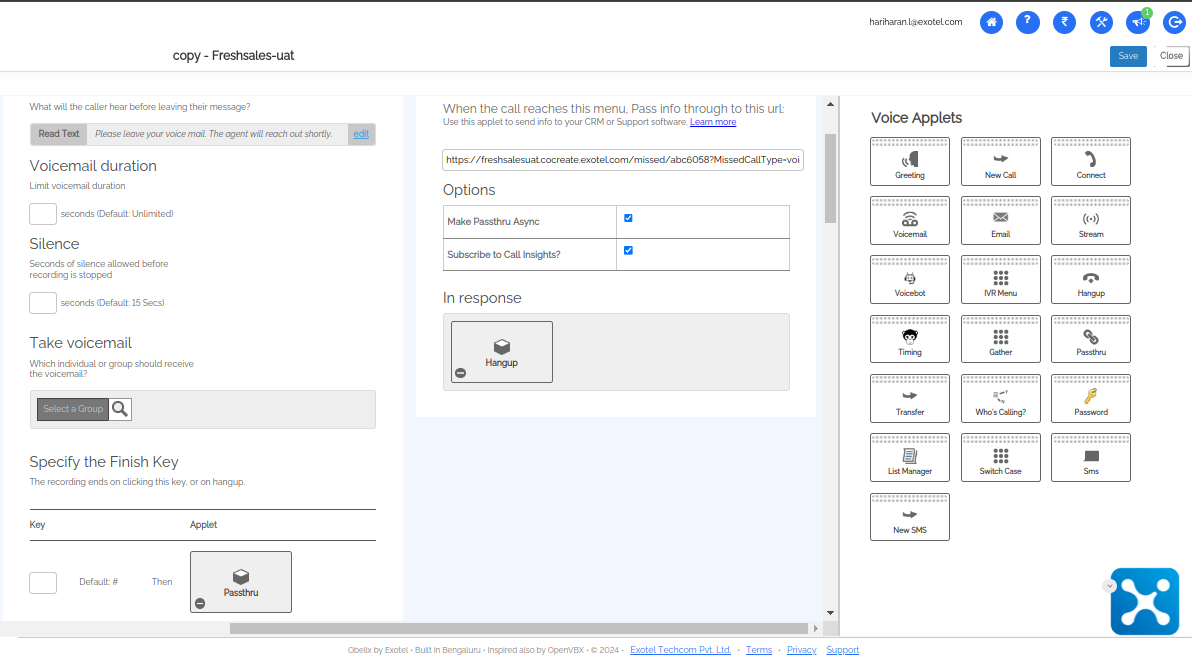Focus the voicemail duration seconds field
Viewport: 1192px width, 655px height.
[x=43, y=214]
